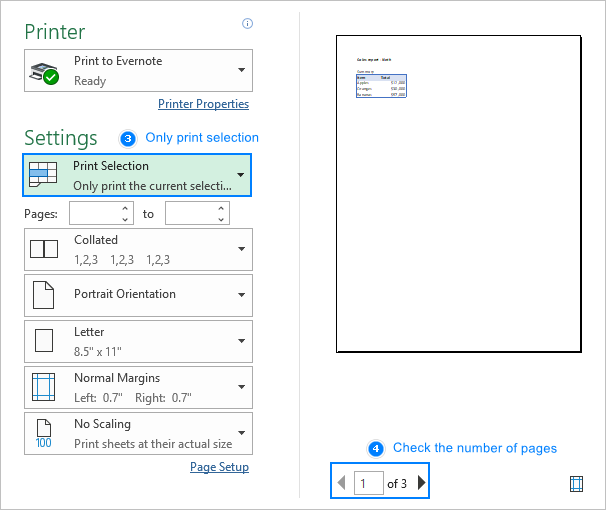Viewport: 606px width, 510px height.
Task: Click the No Scaling icon
Action: 44,433
